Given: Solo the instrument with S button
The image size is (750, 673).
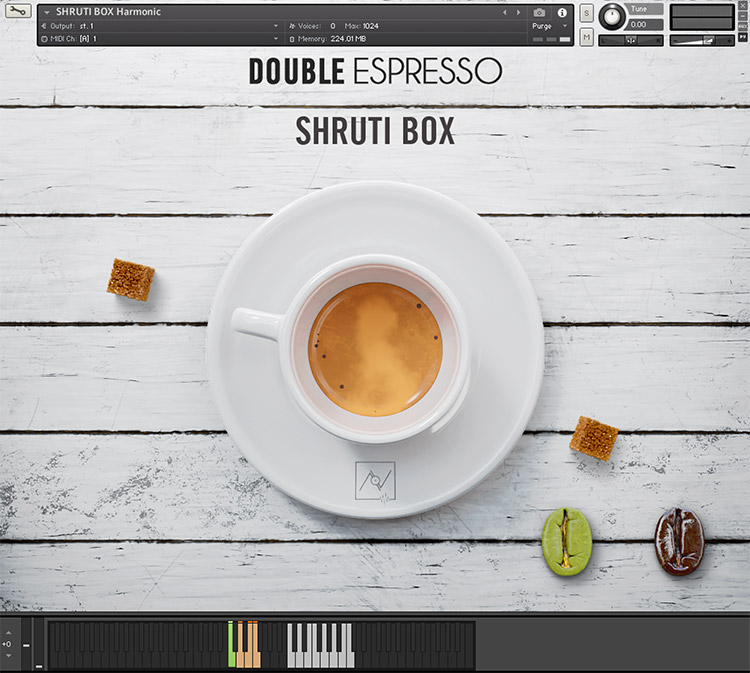Looking at the screenshot, I should click(x=586, y=13).
